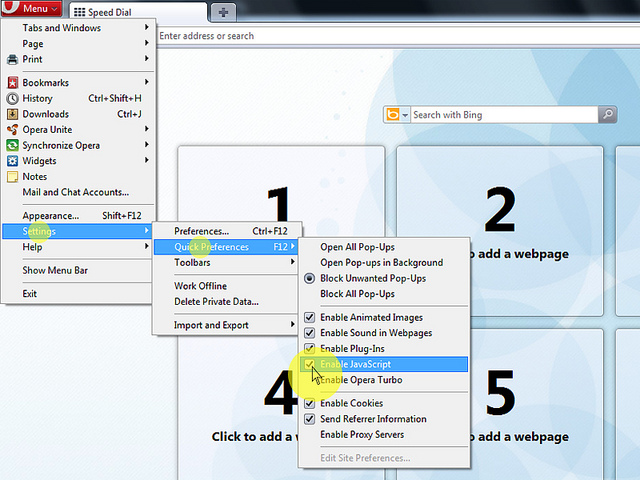This screenshot has width=640, height=480.
Task: Click the History clock icon
Action: tap(13, 99)
